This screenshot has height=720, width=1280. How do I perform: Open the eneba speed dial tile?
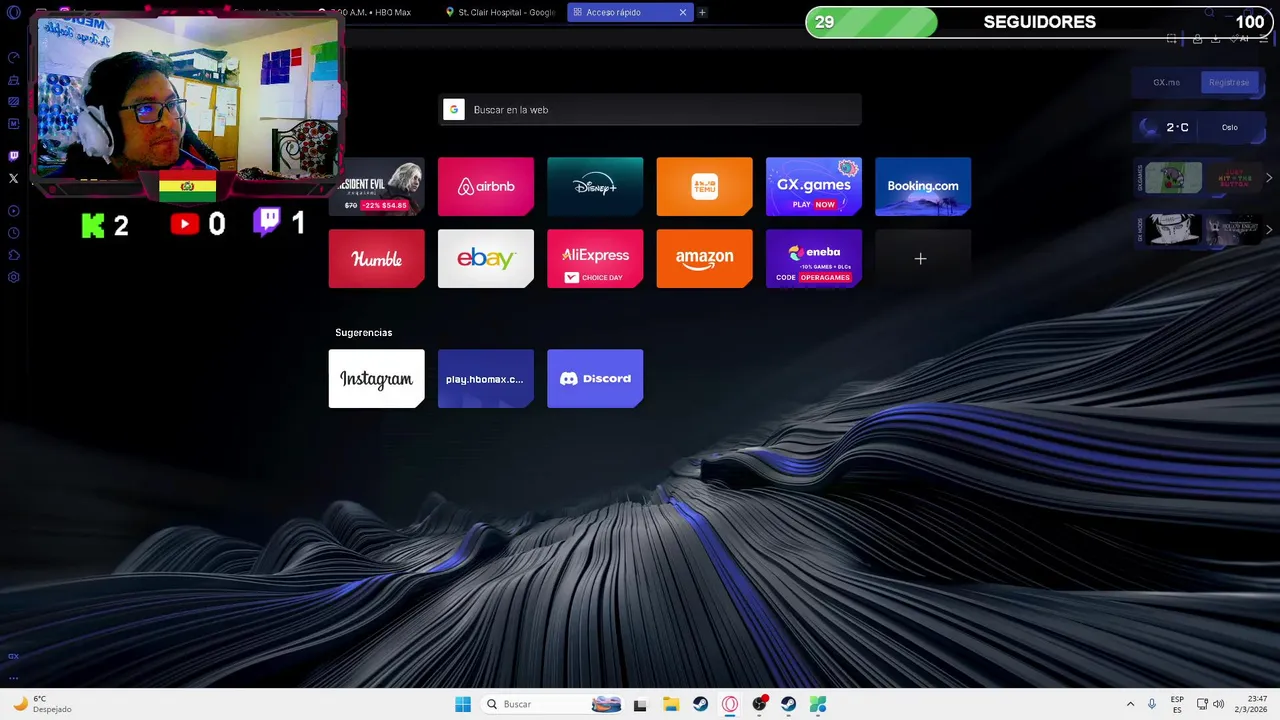tap(814, 259)
